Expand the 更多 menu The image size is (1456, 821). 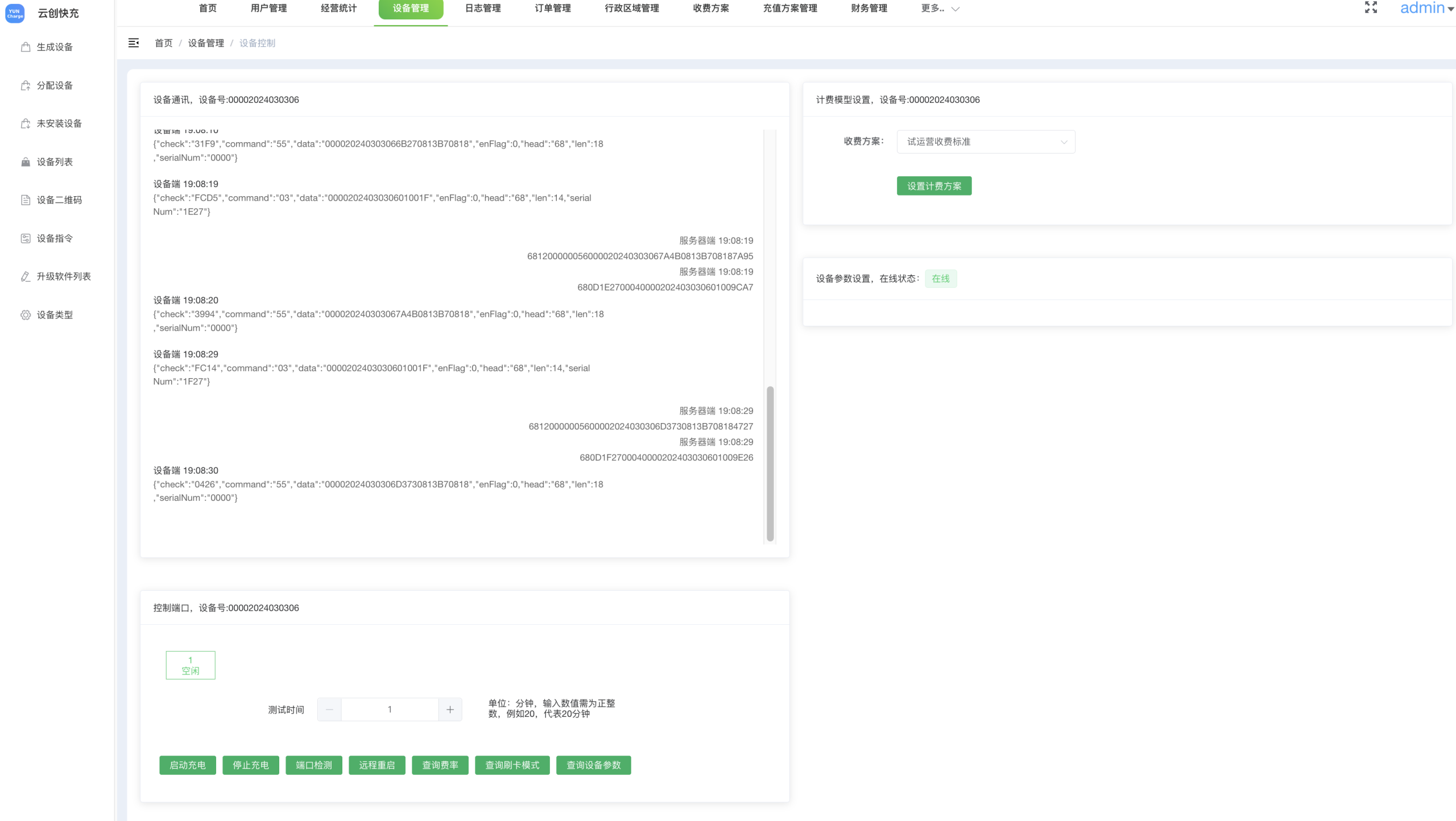point(940,9)
